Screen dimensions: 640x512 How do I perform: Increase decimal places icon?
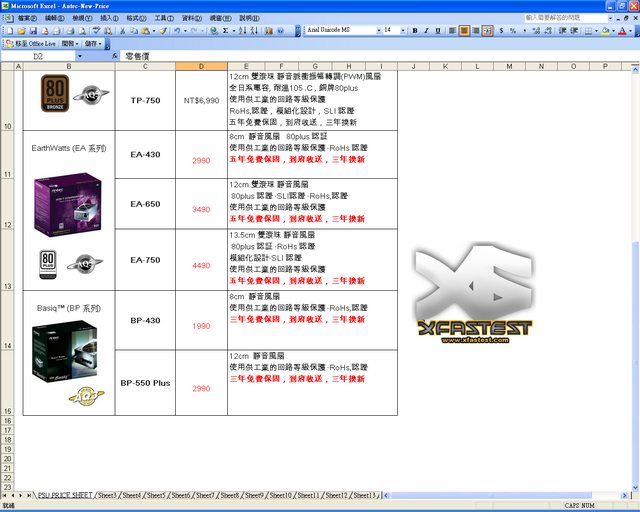536,31
